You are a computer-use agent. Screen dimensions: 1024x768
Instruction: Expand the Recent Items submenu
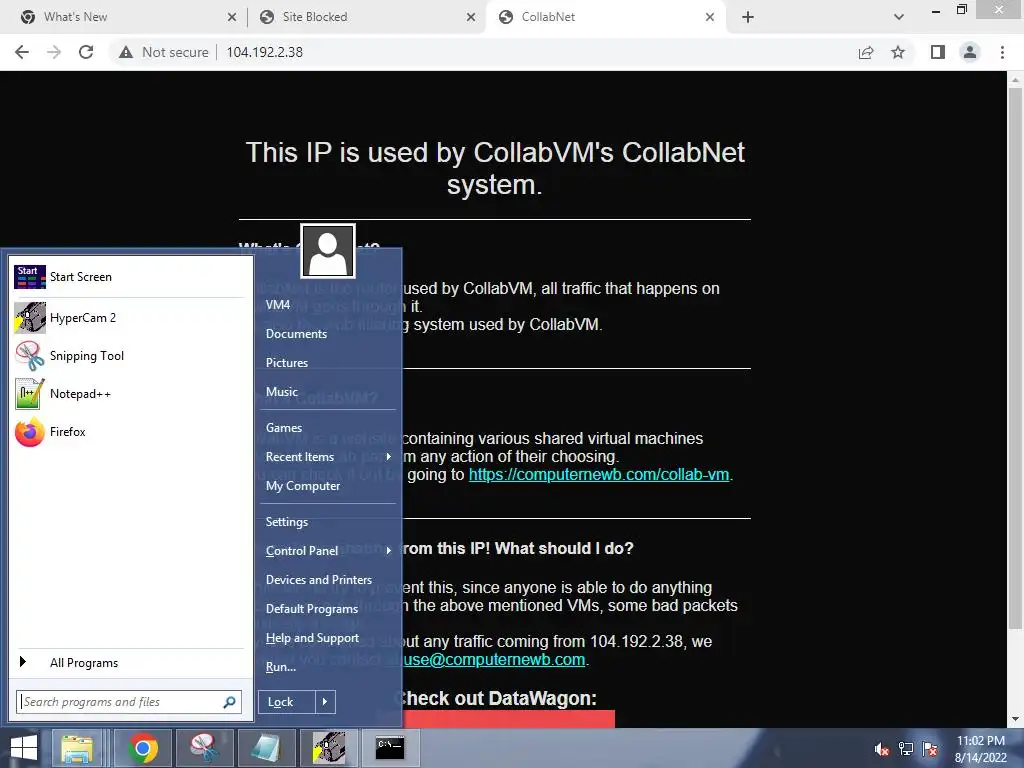[x=389, y=456]
